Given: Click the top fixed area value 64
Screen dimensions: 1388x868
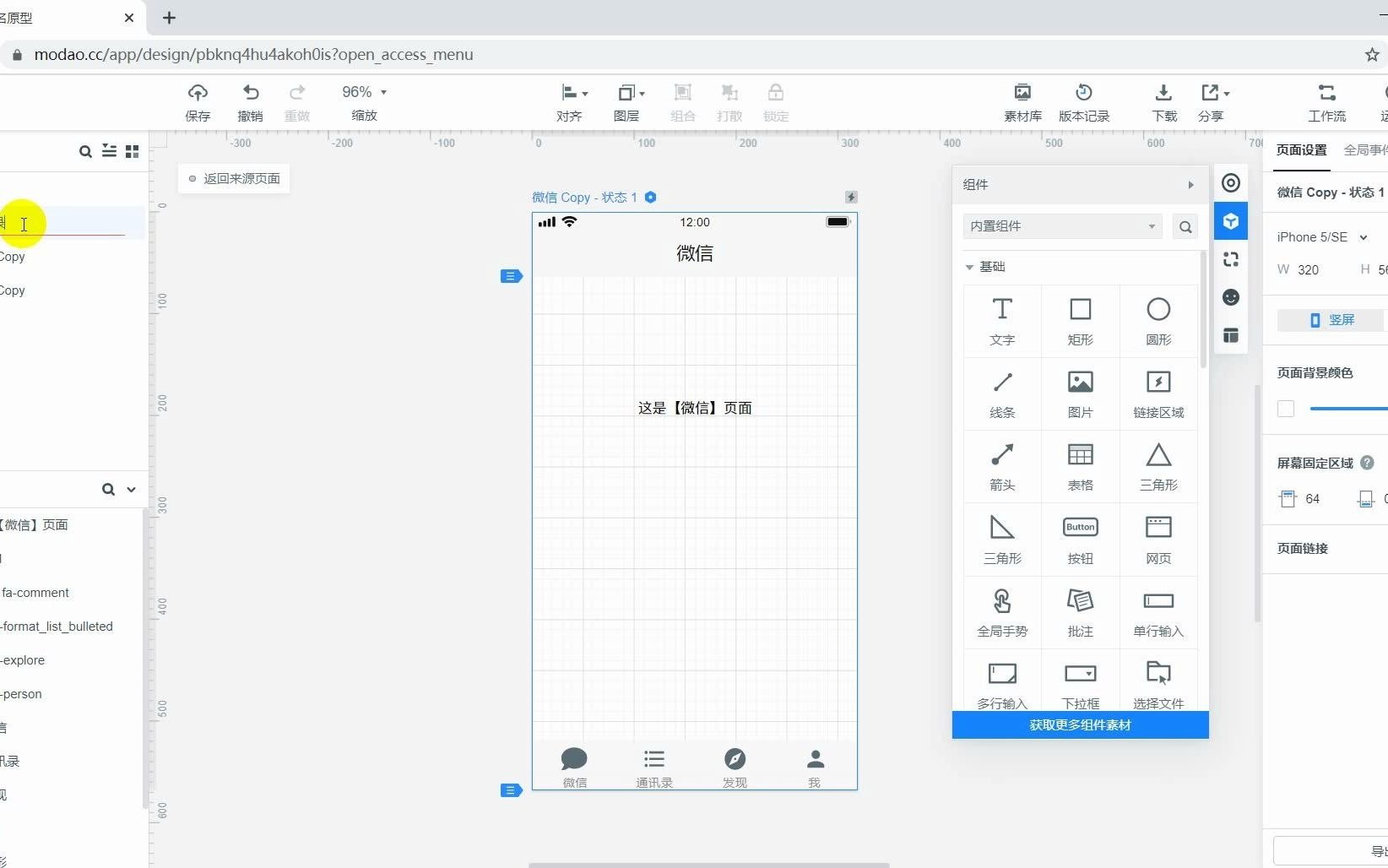Looking at the screenshot, I should tap(1313, 499).
